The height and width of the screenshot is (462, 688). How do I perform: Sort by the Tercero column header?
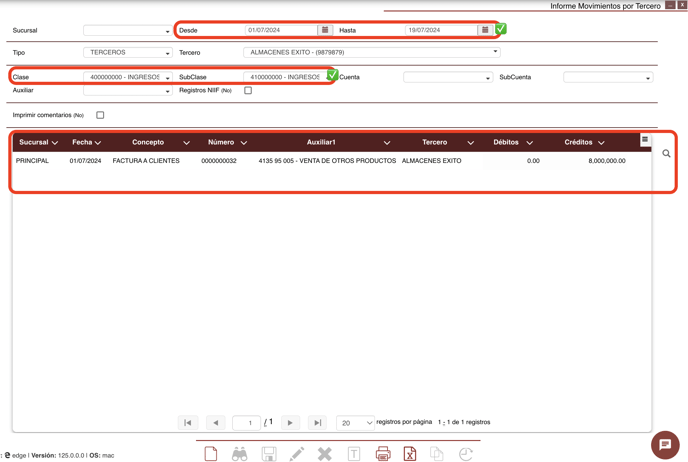(434, 142)
